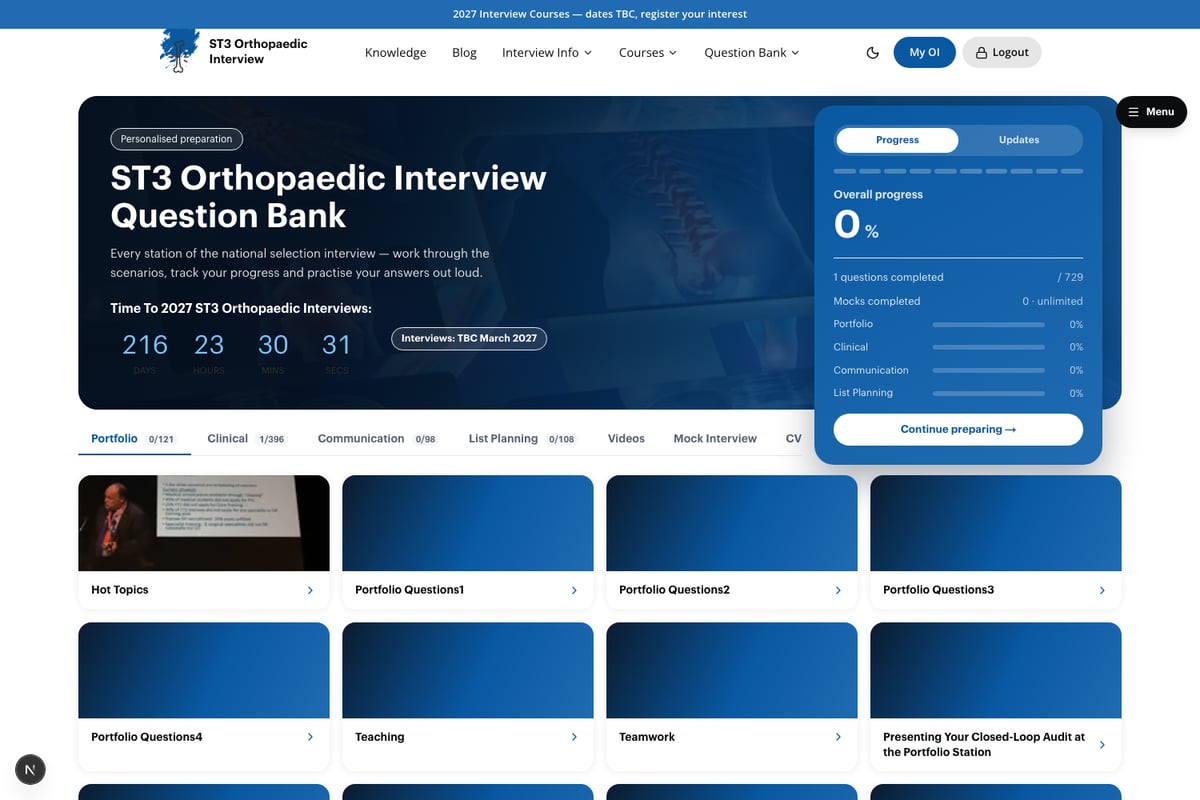The image size is (1200, 800).
Task: Expand the Interview Info dropdown
Action: pyautogui.click(x=547, y=53)
